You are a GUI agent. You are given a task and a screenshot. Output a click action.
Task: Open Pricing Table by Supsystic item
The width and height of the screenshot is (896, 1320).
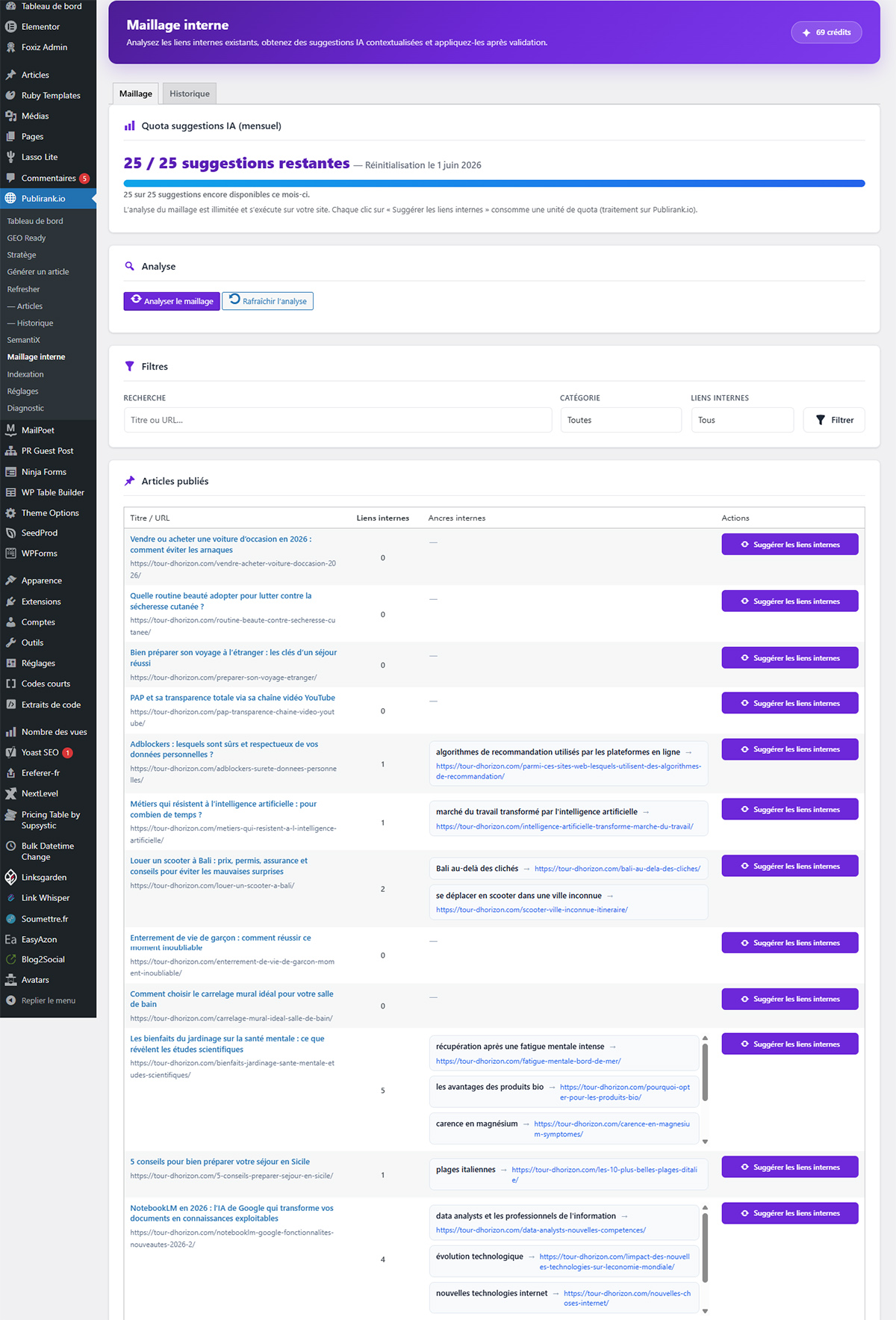click(x=48, y=820)
